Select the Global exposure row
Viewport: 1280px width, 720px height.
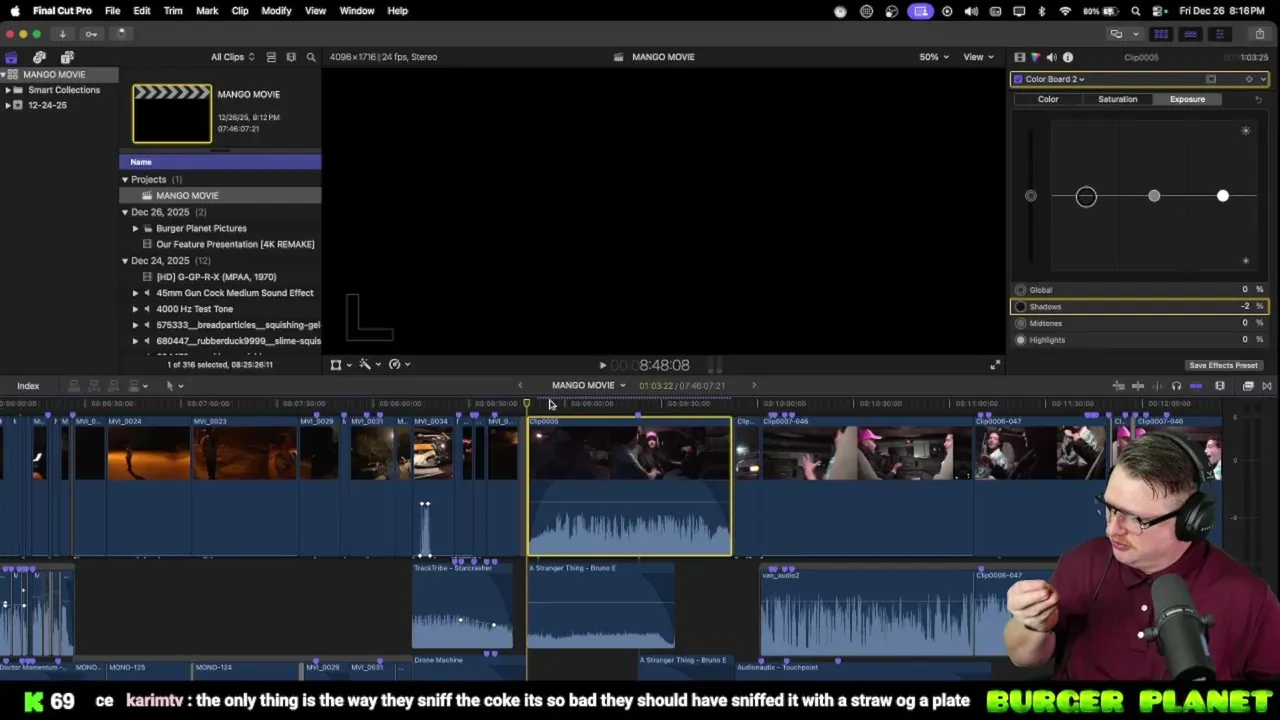1139,290
